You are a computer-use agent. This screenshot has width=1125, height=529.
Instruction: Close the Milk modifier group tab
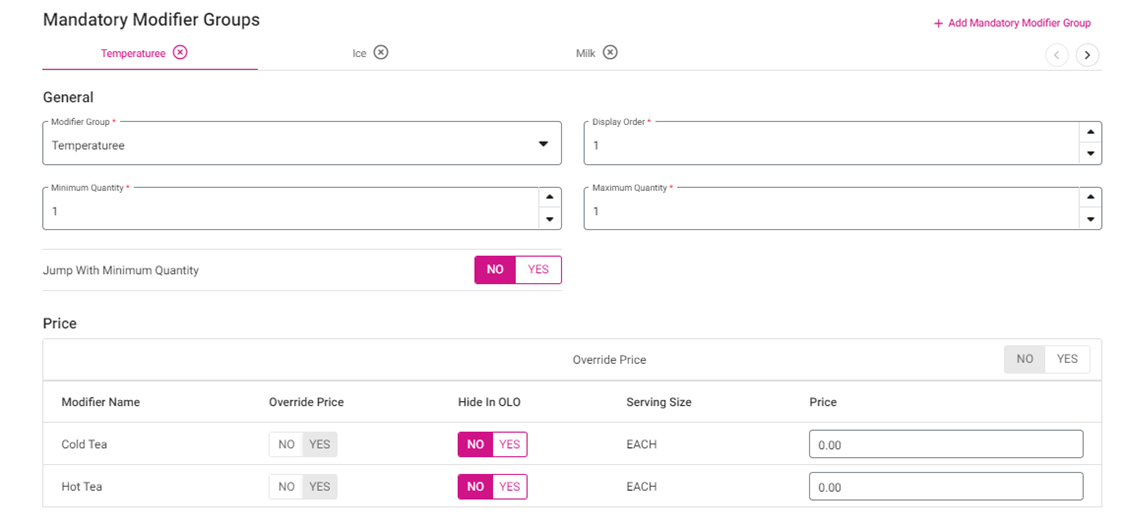click(x=610, y=52)
